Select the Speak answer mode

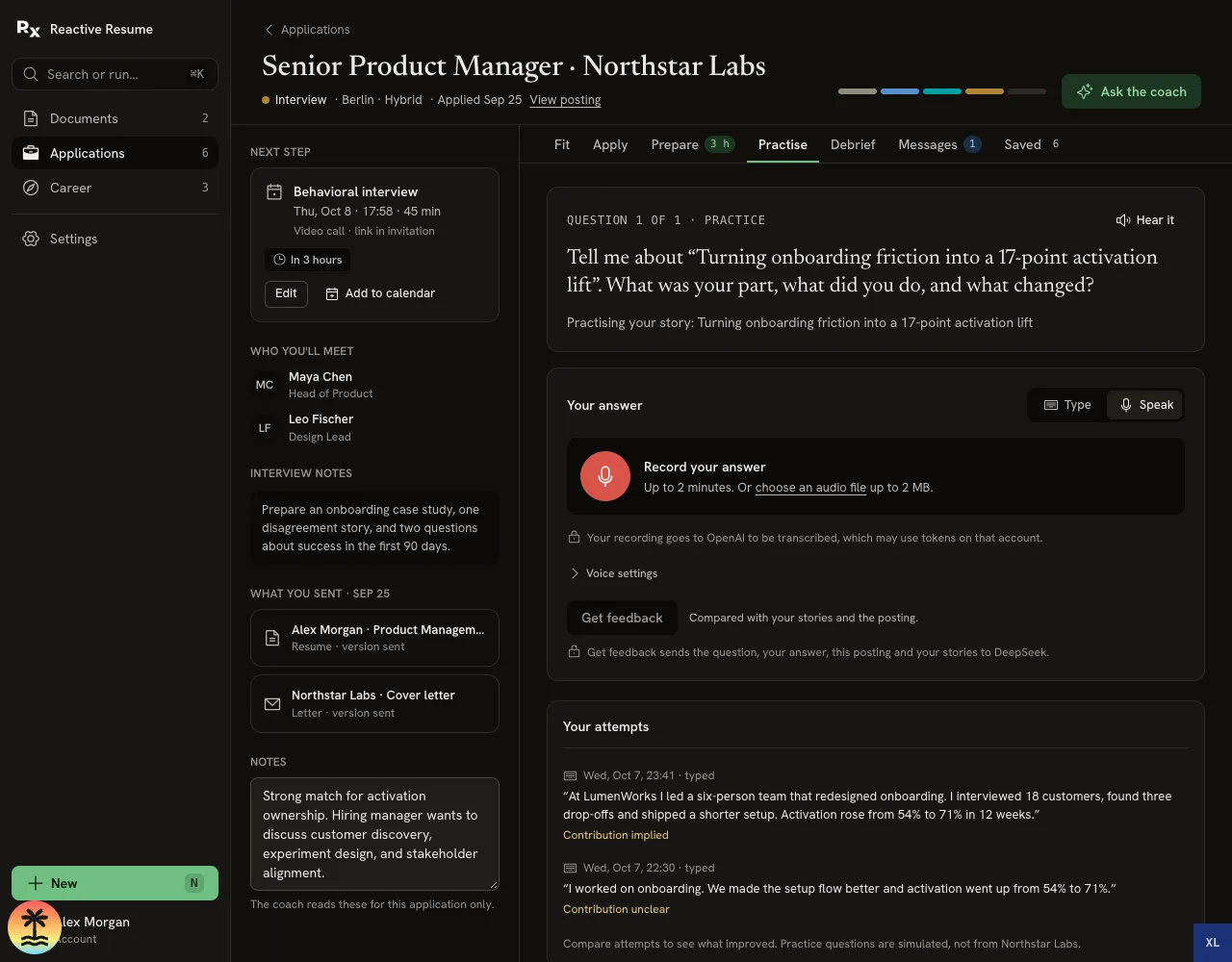[1145, 405]
